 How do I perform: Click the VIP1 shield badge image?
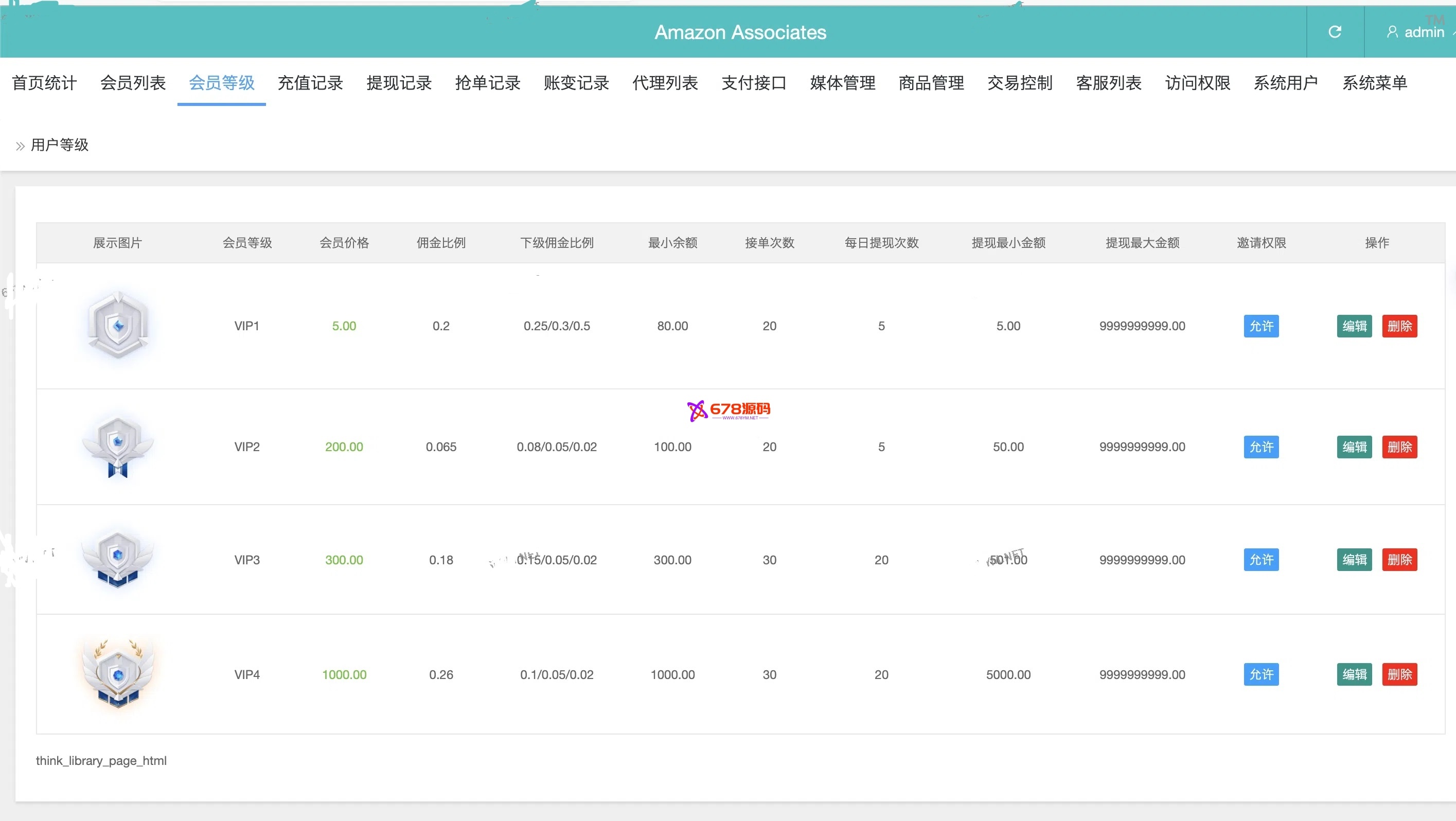coord(118,326)
